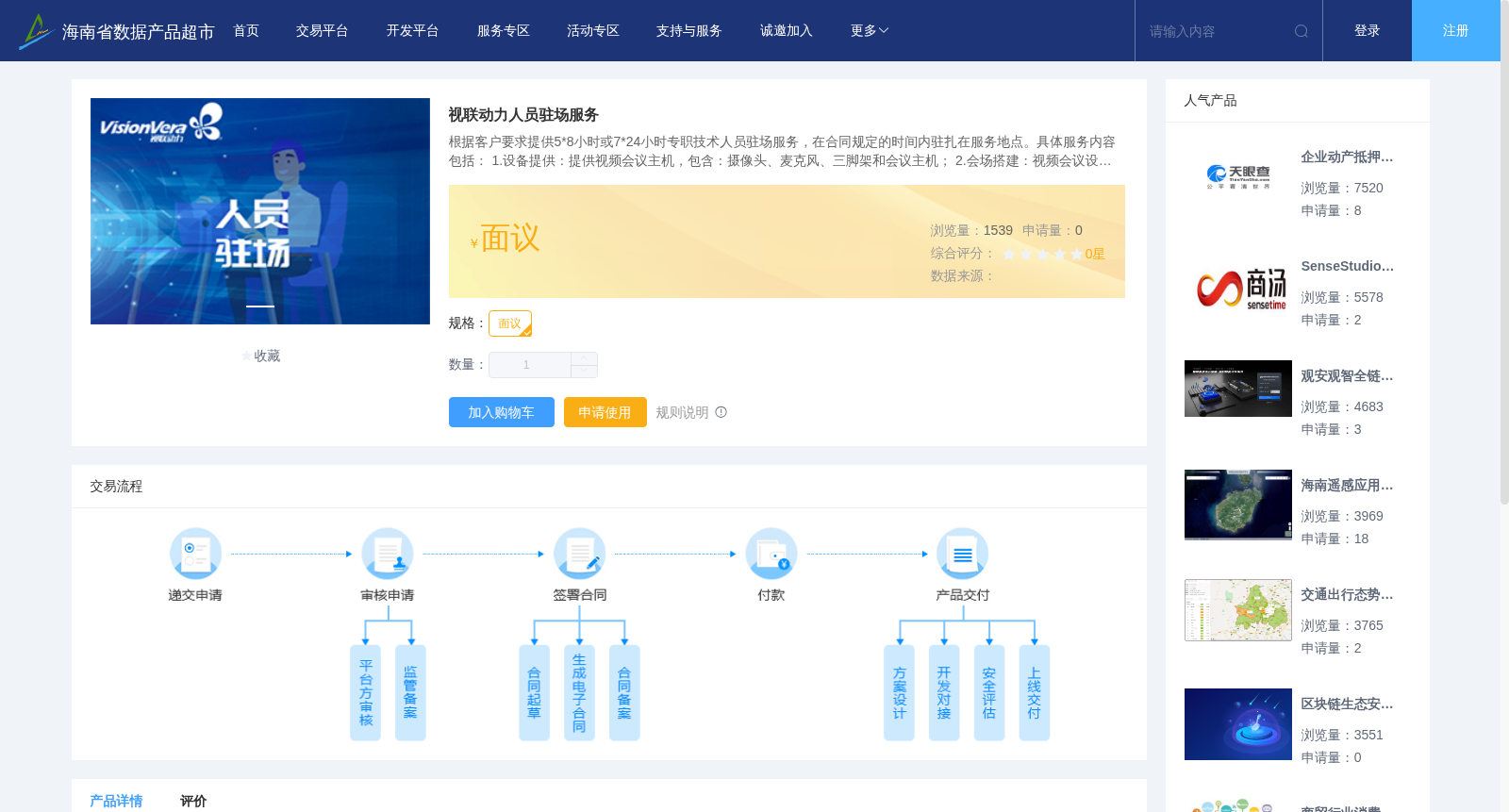Open the 海南遥感应用 map thumbnail
Viewport: 1509px width, 812px height.
[x=1238, y=505]
